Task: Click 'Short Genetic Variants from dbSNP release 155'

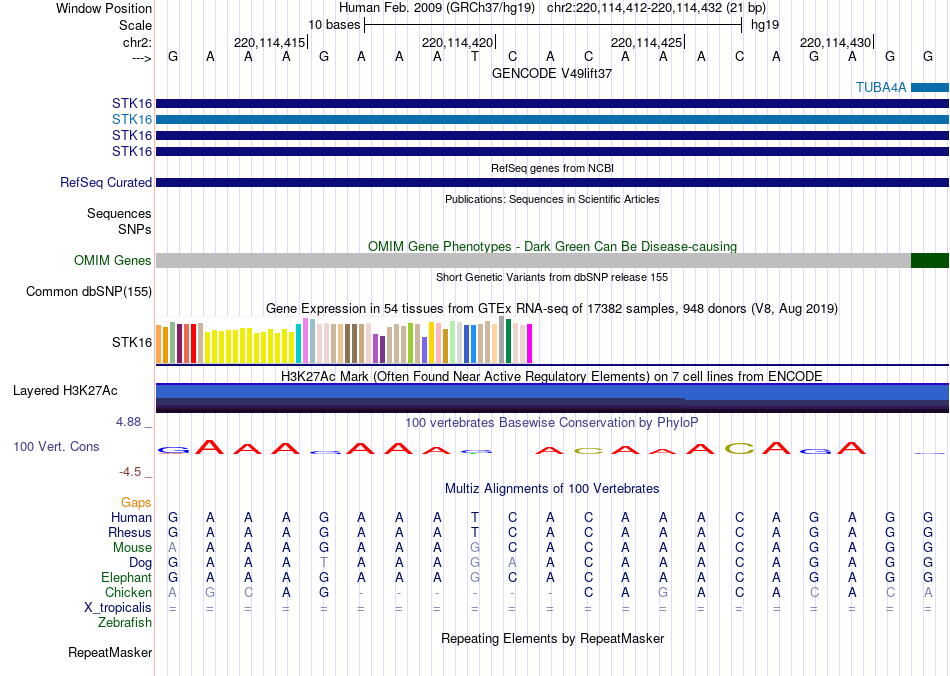Action: (552, 277)
